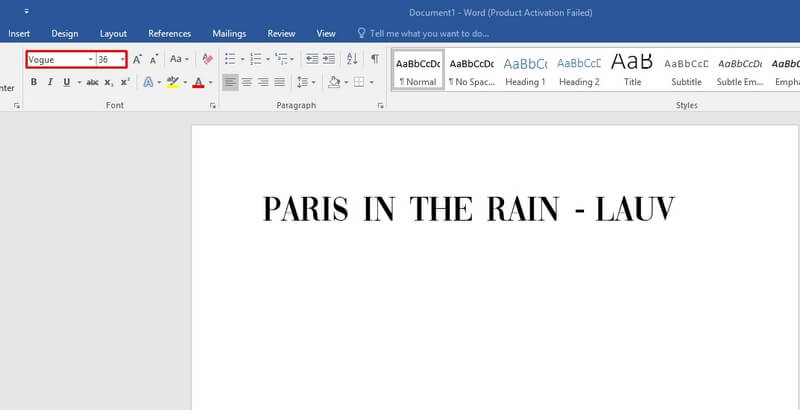Toggle strikethrough text formatting
This screenshot has width=800, height=410.
click(93, 82)
